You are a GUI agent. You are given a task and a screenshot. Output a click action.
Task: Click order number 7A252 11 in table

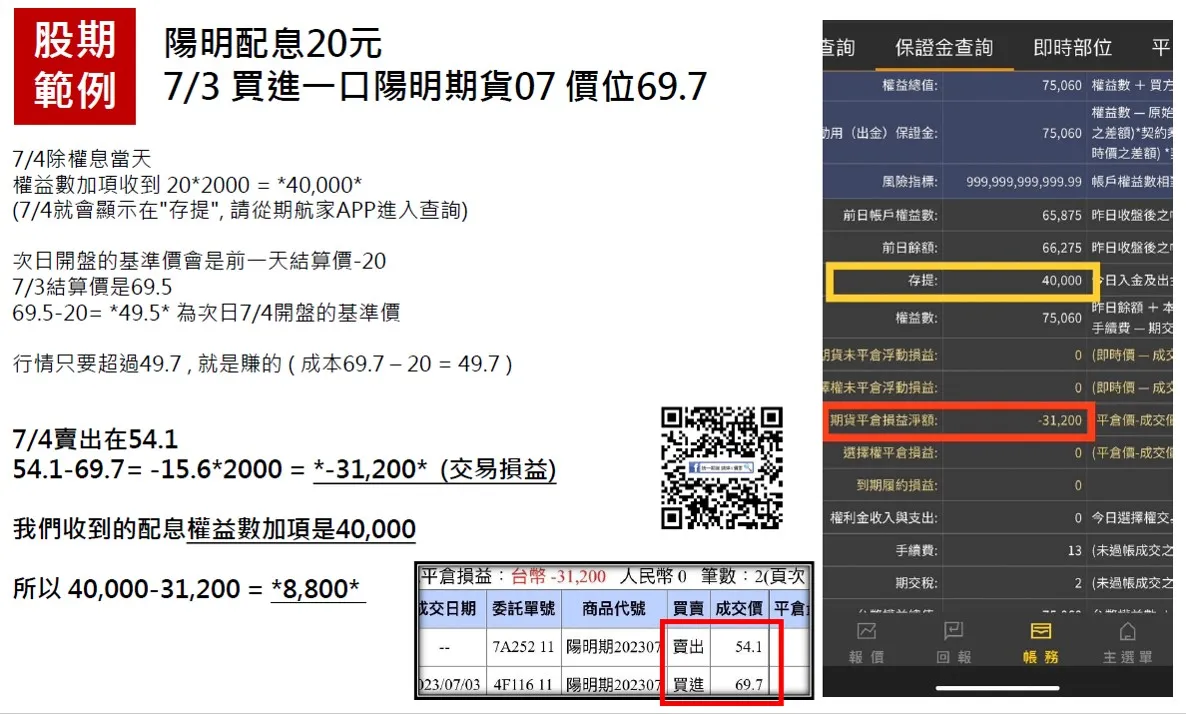[x=522, y=646]
